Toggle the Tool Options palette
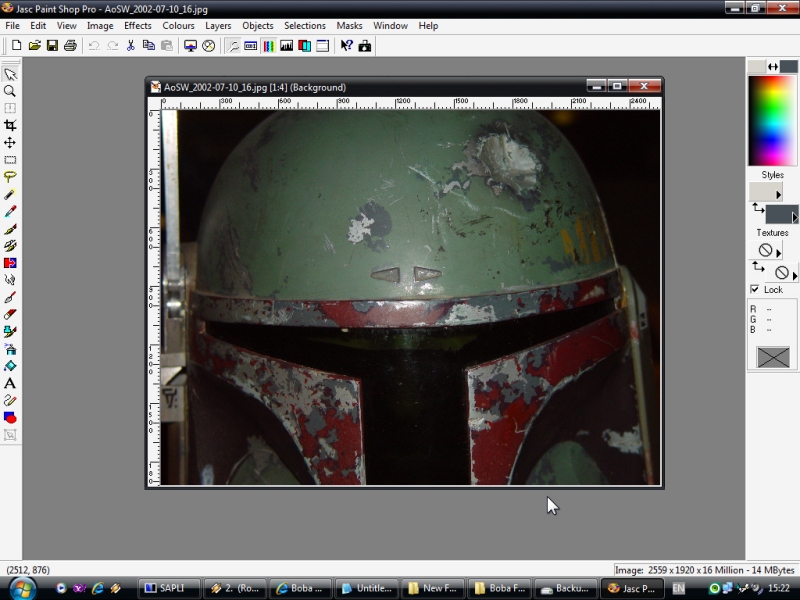The width and height of the screenshot is (800, 600). 251,46
